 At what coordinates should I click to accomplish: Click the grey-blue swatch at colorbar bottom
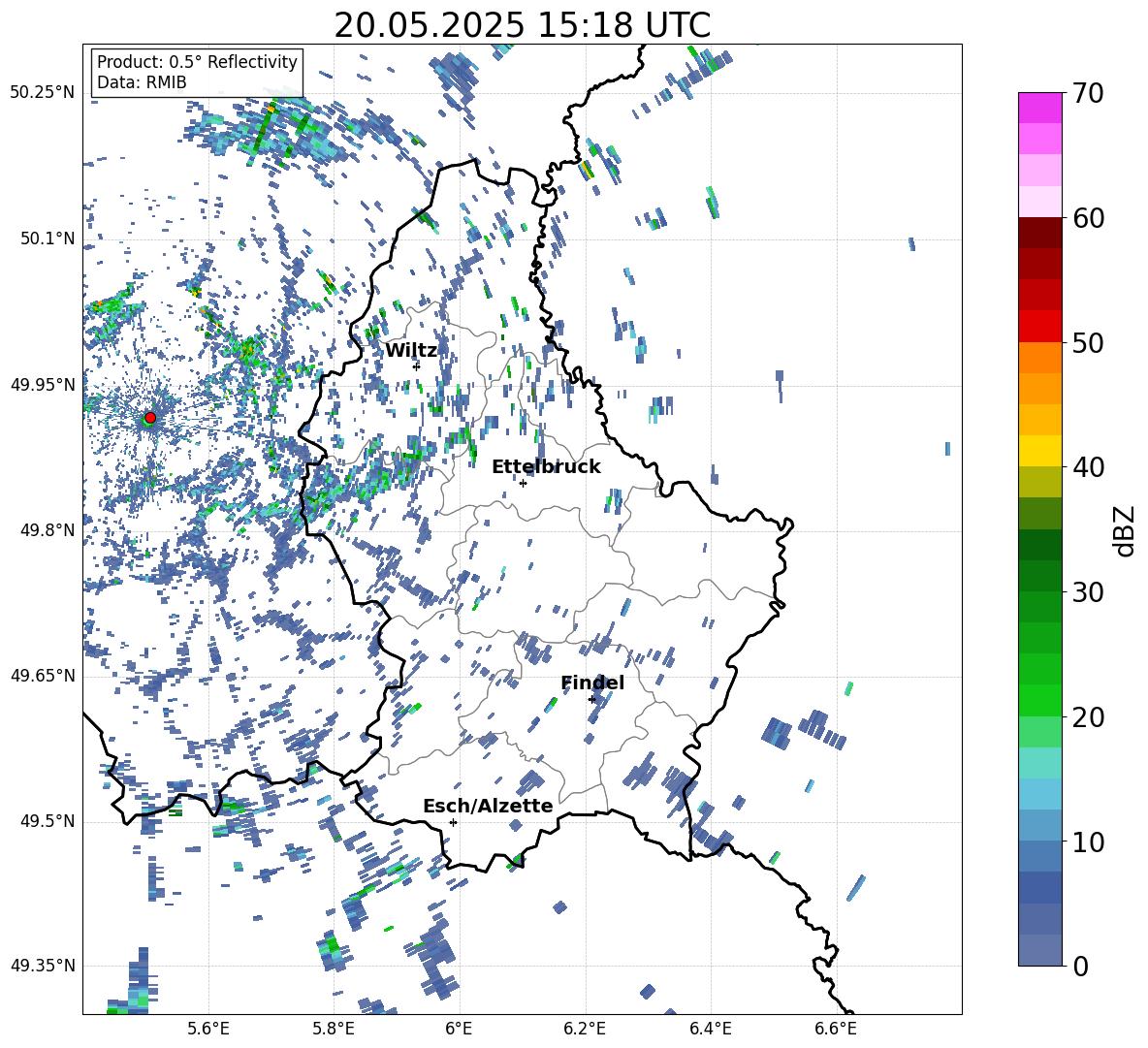pos(1039,950)
